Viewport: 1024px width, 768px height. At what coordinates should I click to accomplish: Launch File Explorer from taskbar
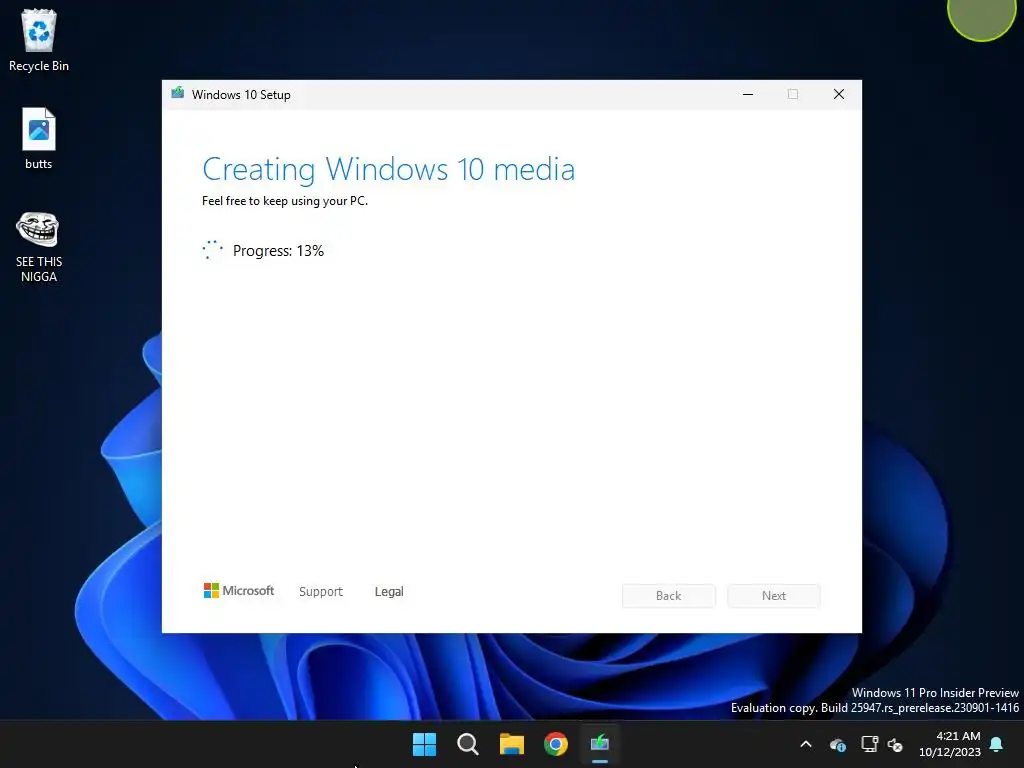[x=512, y=744]
